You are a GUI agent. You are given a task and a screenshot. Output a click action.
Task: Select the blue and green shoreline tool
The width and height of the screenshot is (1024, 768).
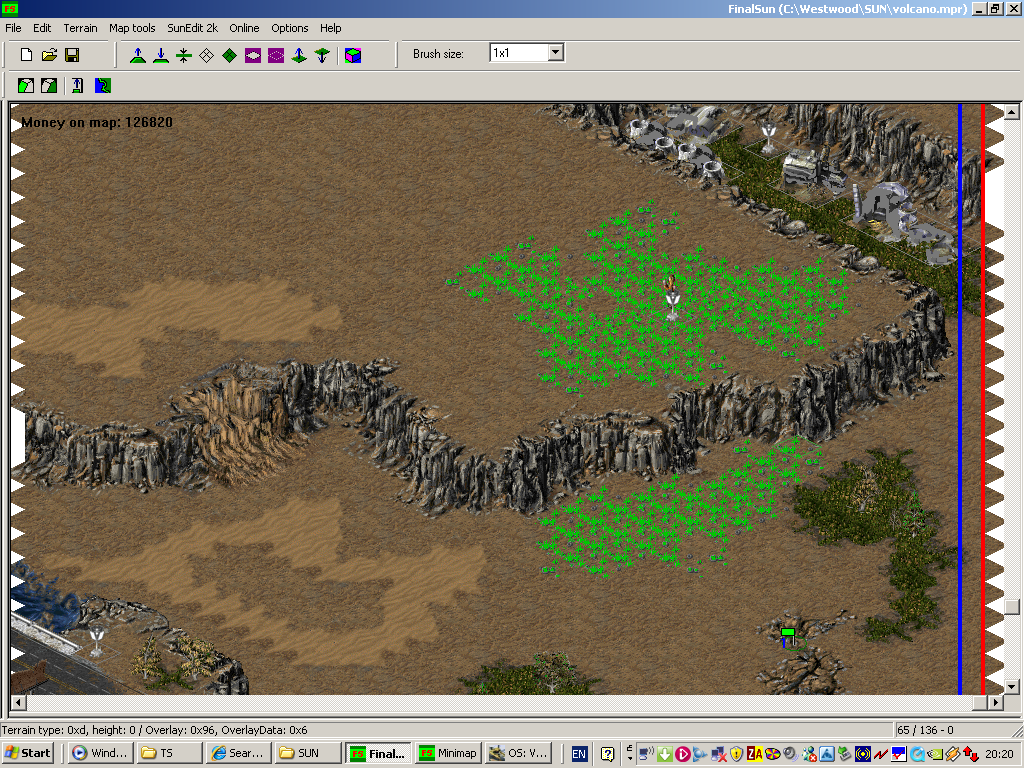coord(103,86)
